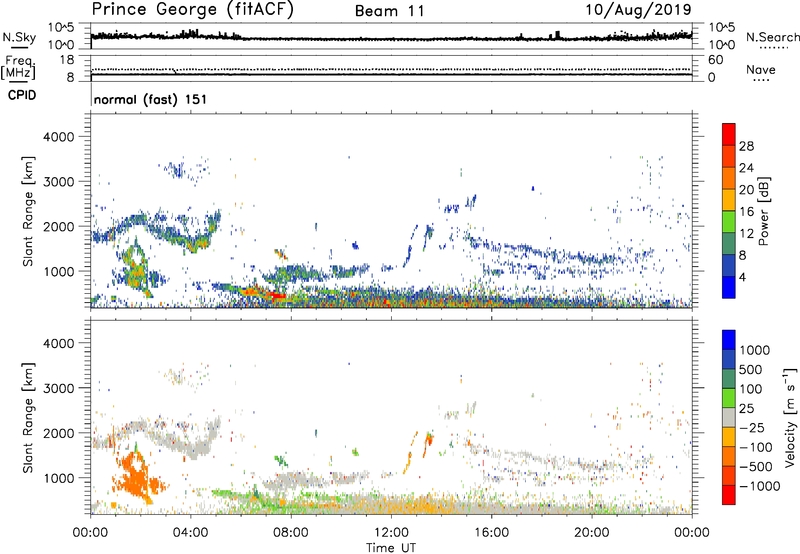Click the "500" value on velocity colorbar
This screenshot has height=554, width=800.
click(x=751, y=370)
